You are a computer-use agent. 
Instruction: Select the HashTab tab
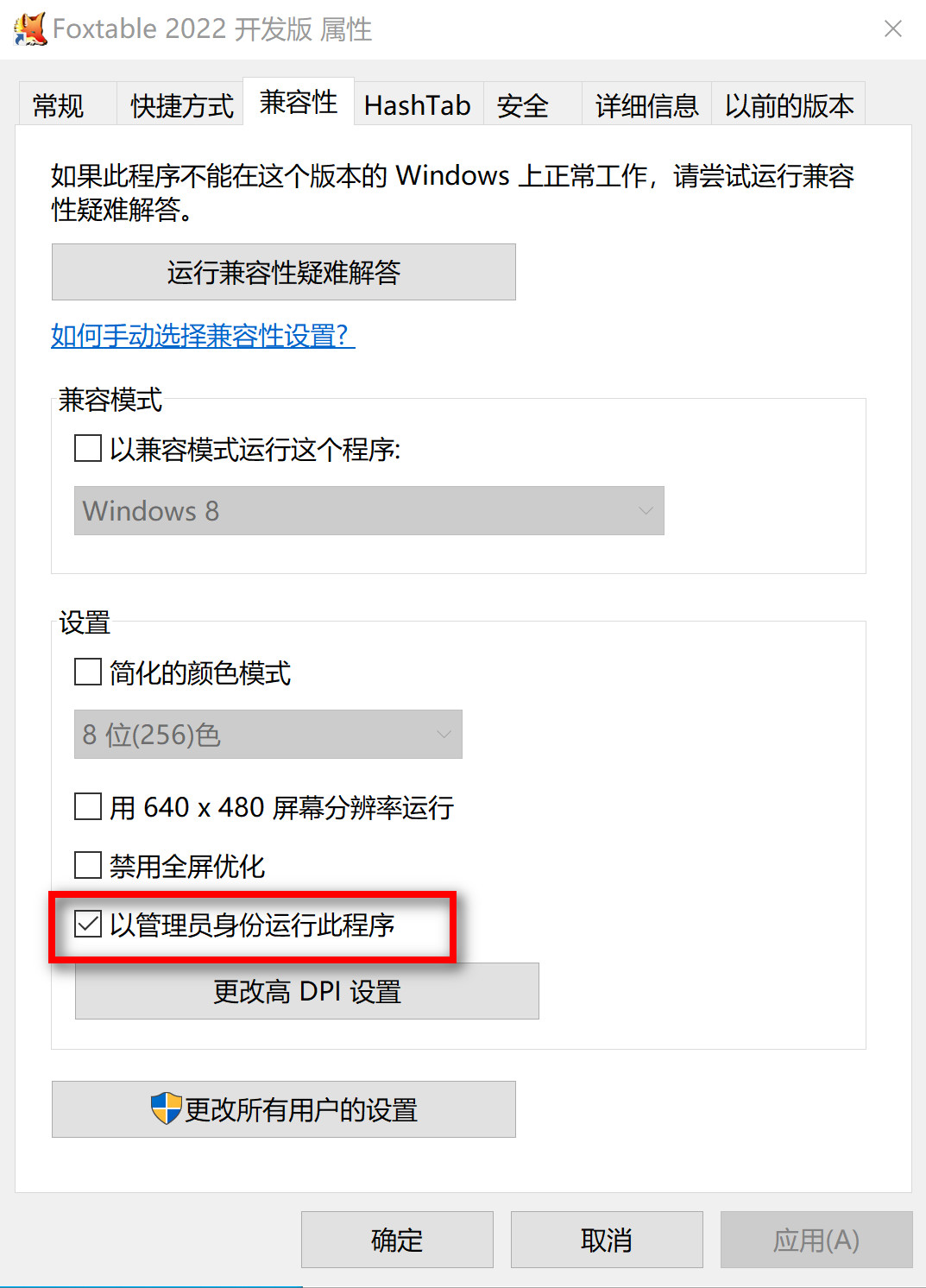click(x=418, y=105)
